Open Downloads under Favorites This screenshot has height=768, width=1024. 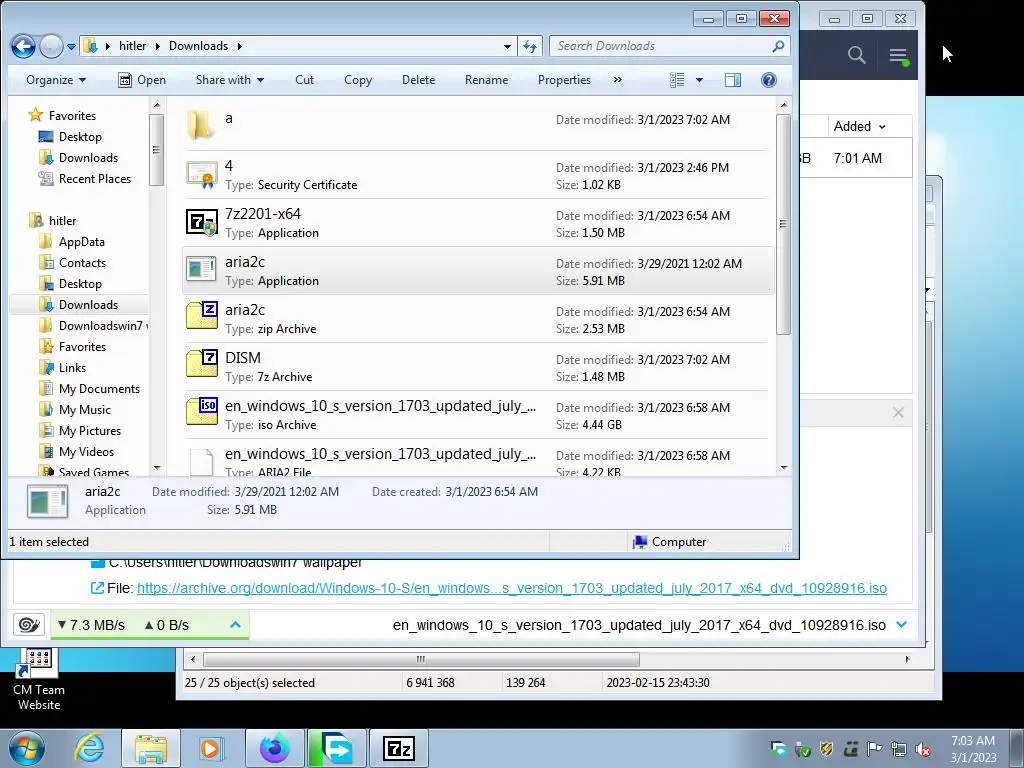(x=78, y=157)
